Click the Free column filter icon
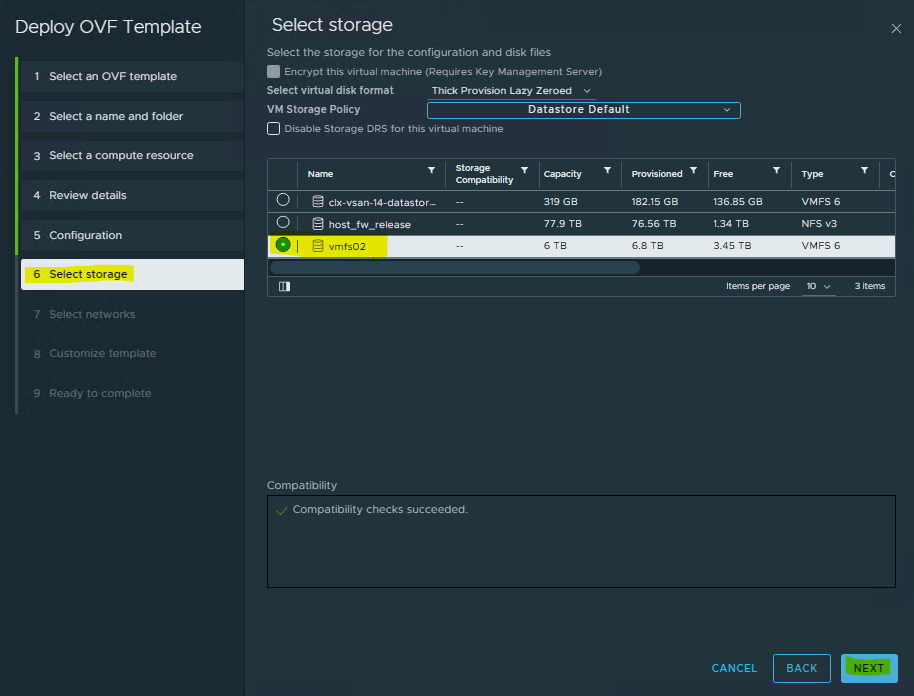This screenshot has width=914, height=696. click(776, 170)
